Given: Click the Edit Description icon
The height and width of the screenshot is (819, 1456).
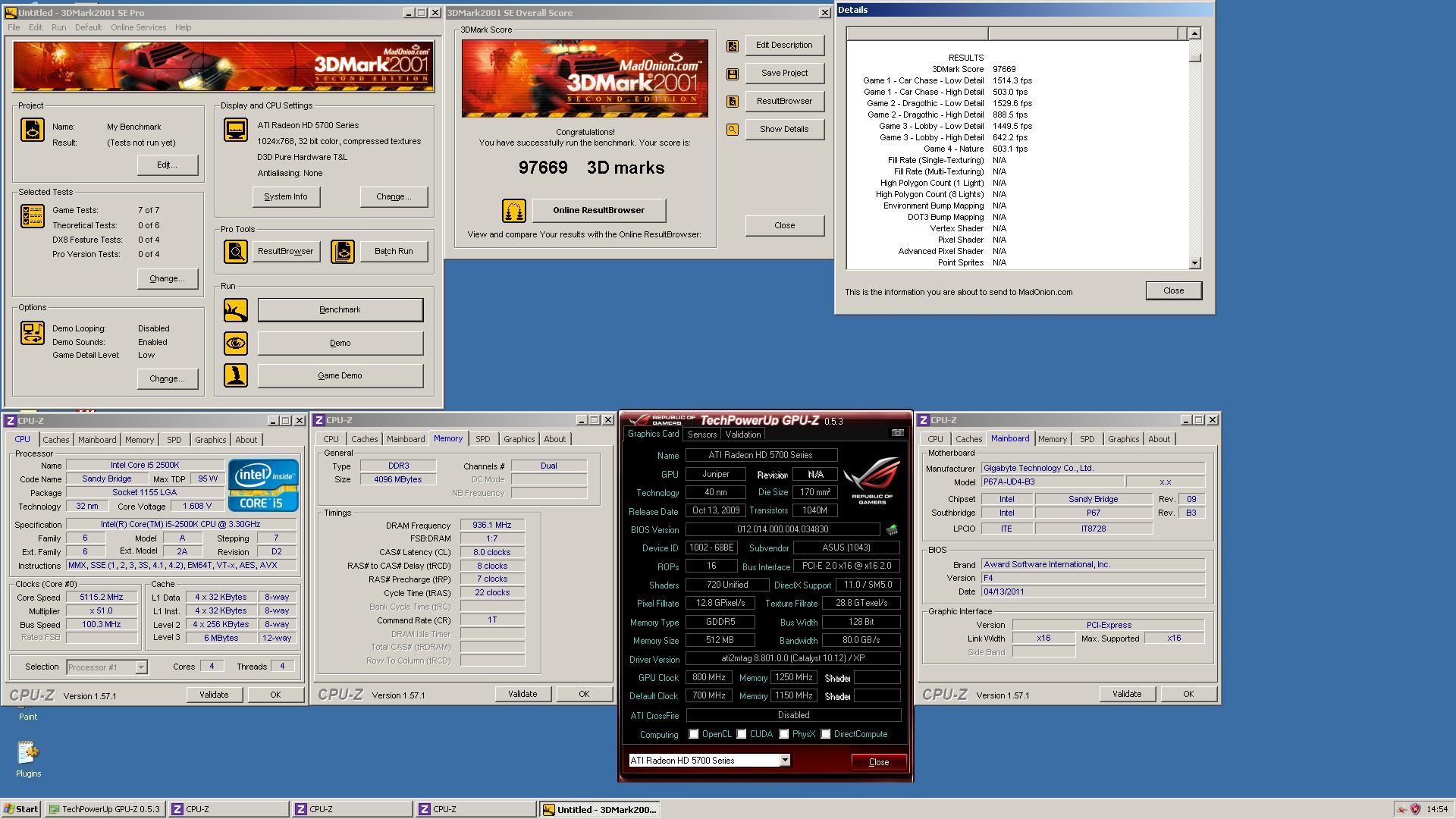Looking at the screenshot, I should [x=732, y=45].
